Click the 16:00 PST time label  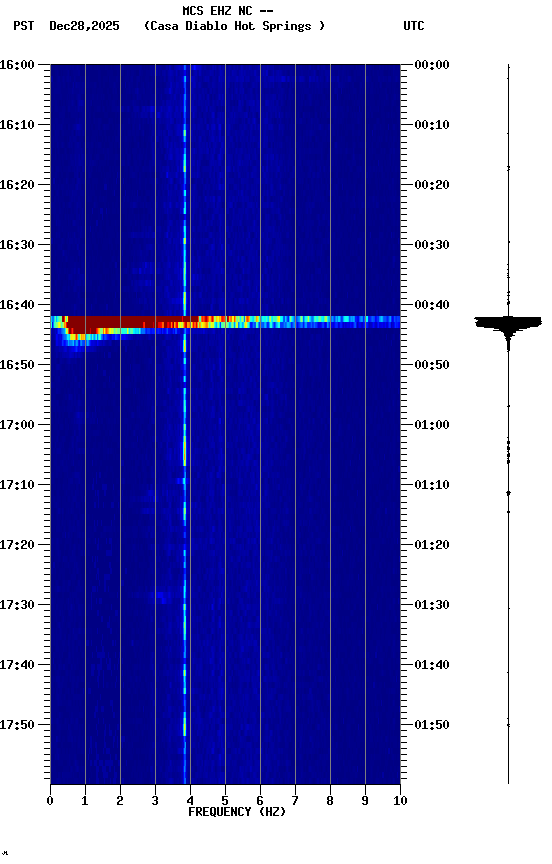pos(18,65)
